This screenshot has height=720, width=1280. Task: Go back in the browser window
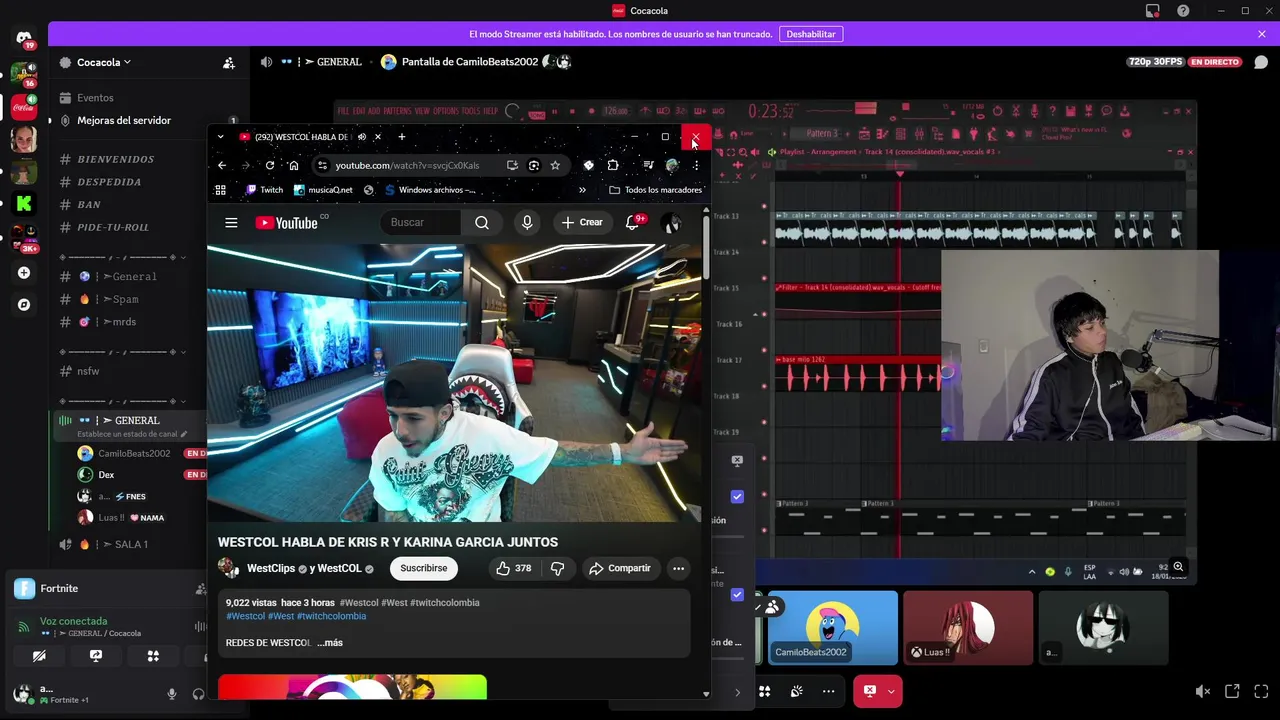(x=222, y=165)
